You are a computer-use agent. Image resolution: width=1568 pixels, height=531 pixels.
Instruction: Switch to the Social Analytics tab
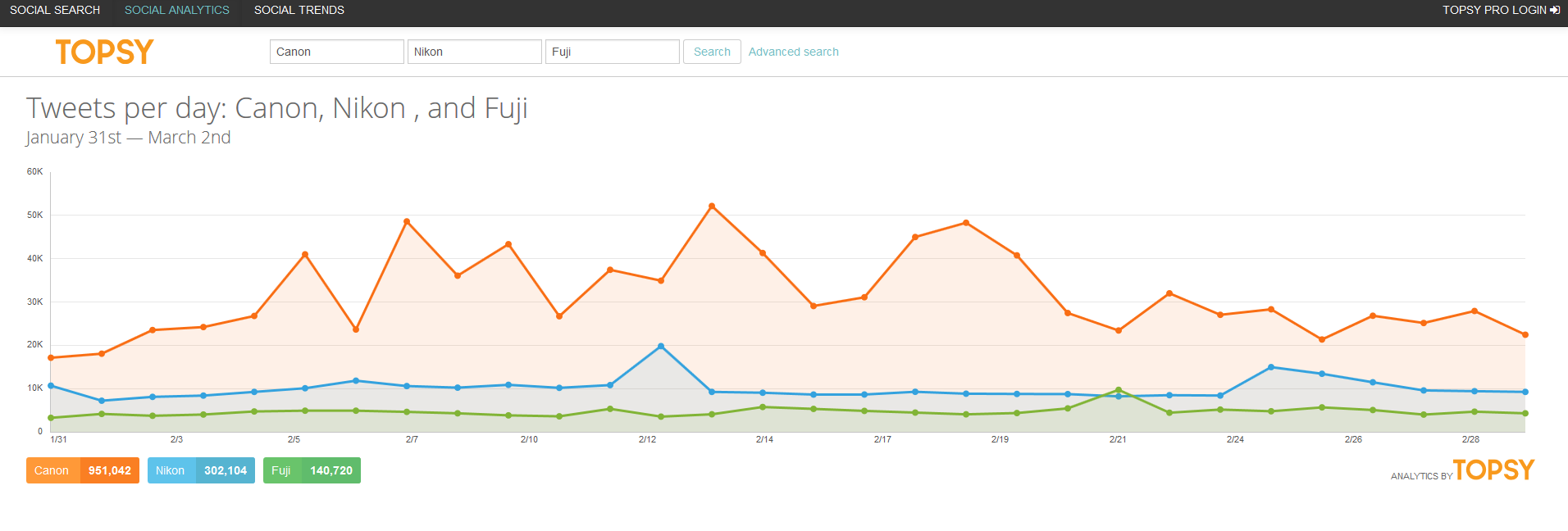click(177, 10)
